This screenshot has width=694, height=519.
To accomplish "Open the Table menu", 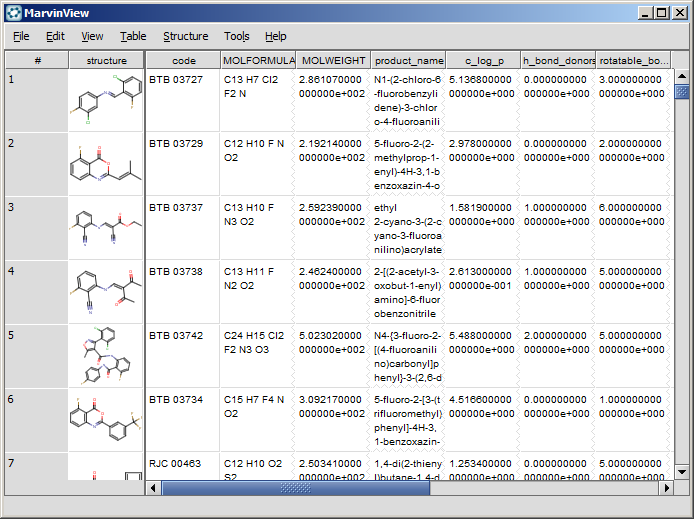I will (133, 36).
